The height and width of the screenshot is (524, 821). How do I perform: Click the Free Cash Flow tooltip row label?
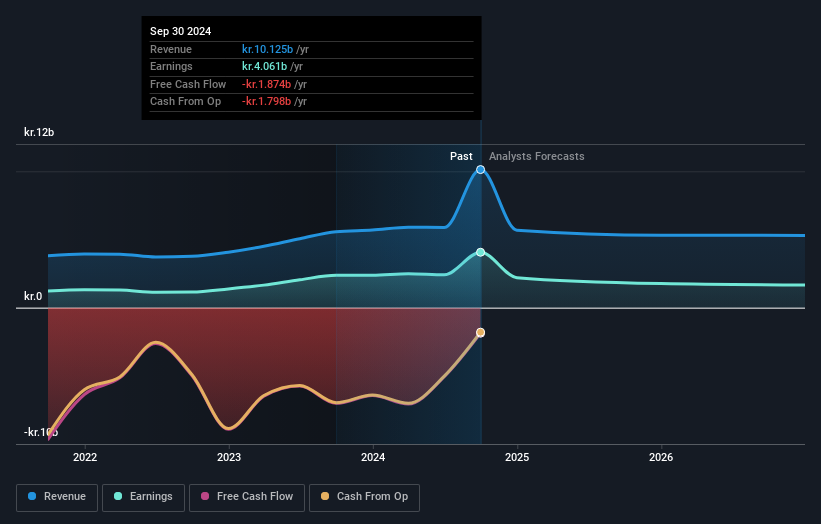[x=188, y=84]
